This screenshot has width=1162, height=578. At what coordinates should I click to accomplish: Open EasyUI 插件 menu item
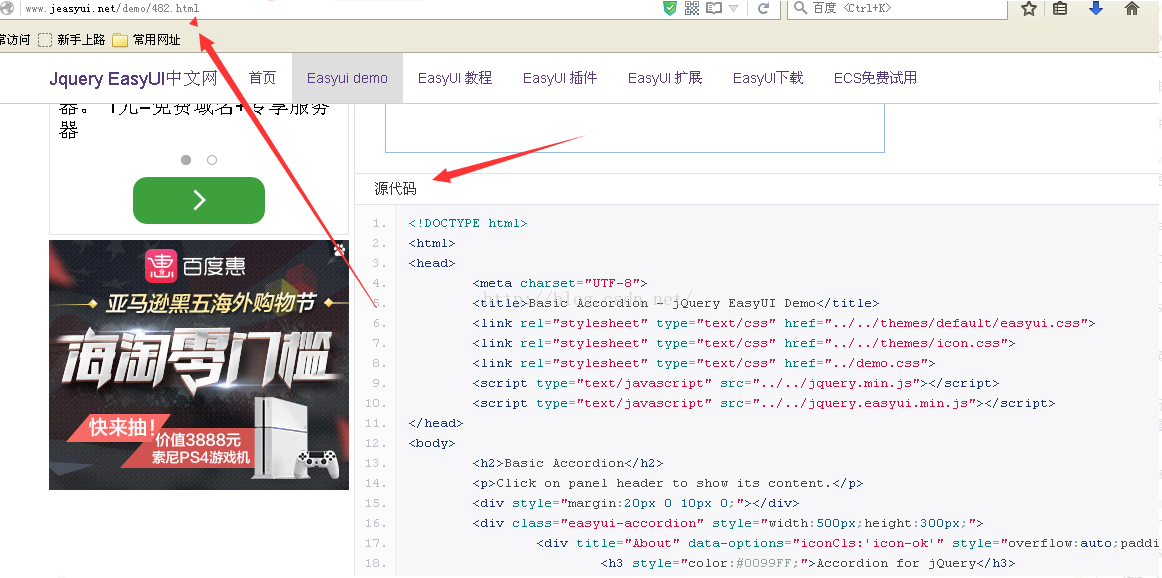click(x=560, y=78)
